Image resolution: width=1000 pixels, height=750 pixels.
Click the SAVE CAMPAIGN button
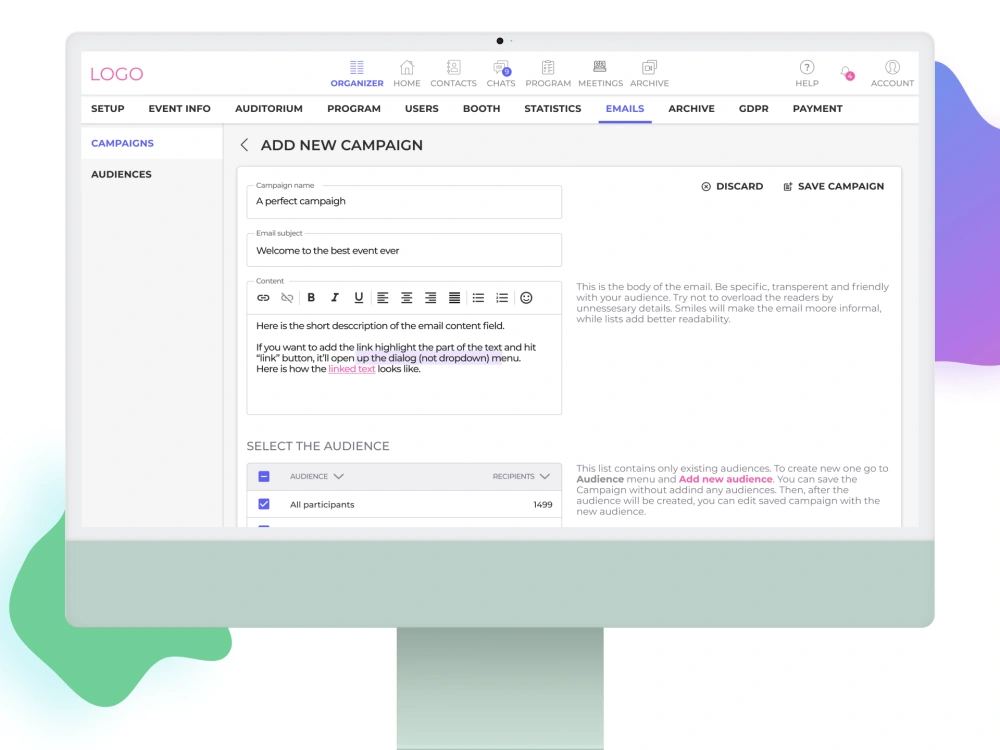834,186
